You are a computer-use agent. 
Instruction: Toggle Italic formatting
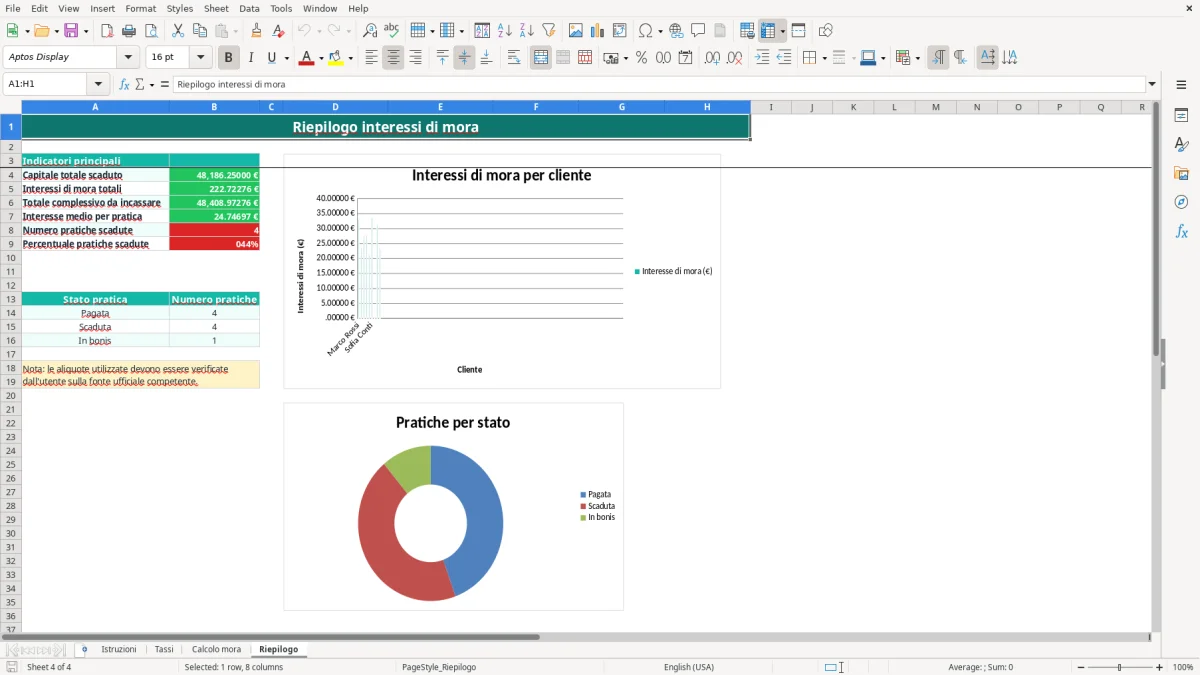251,58
